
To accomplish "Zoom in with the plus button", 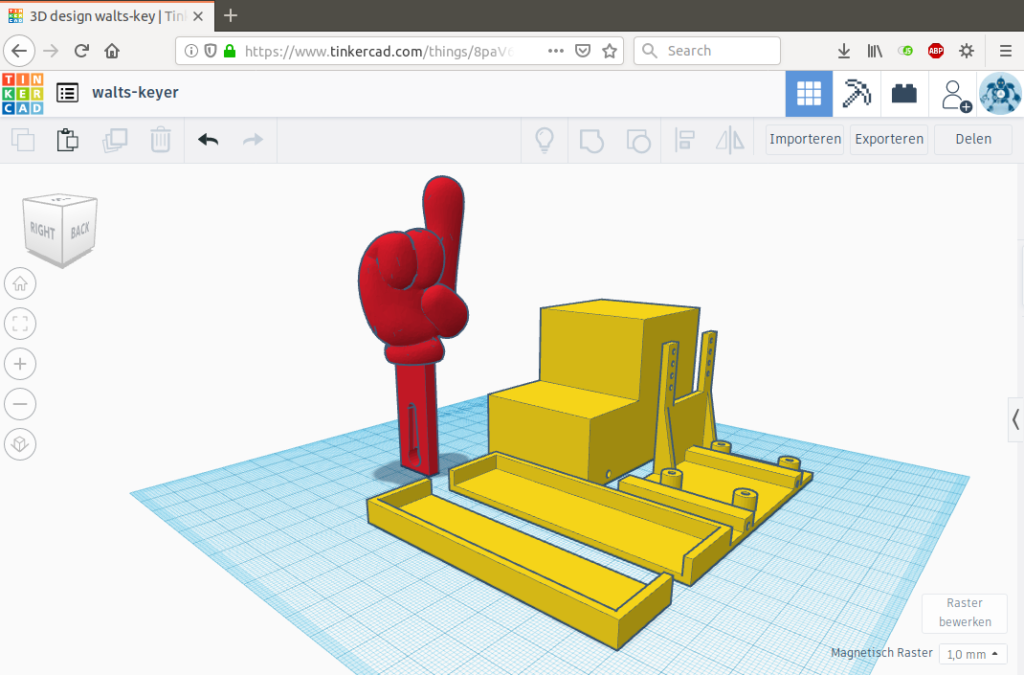I will click(x=20, y=363).
